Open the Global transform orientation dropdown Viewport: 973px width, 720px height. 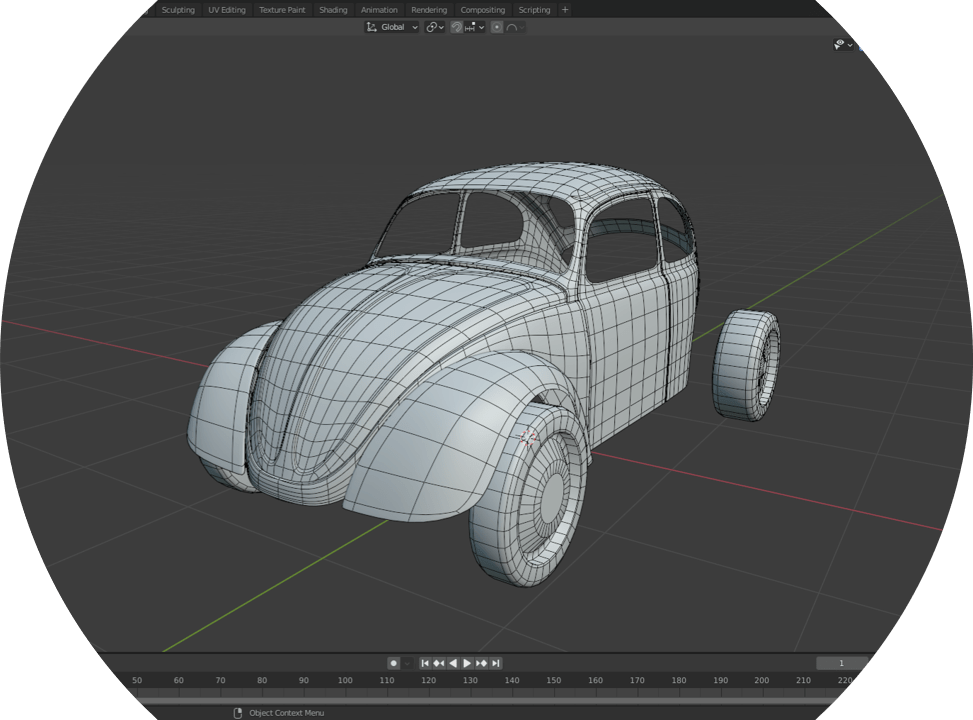pyautogui.click(x=392, y=27)
